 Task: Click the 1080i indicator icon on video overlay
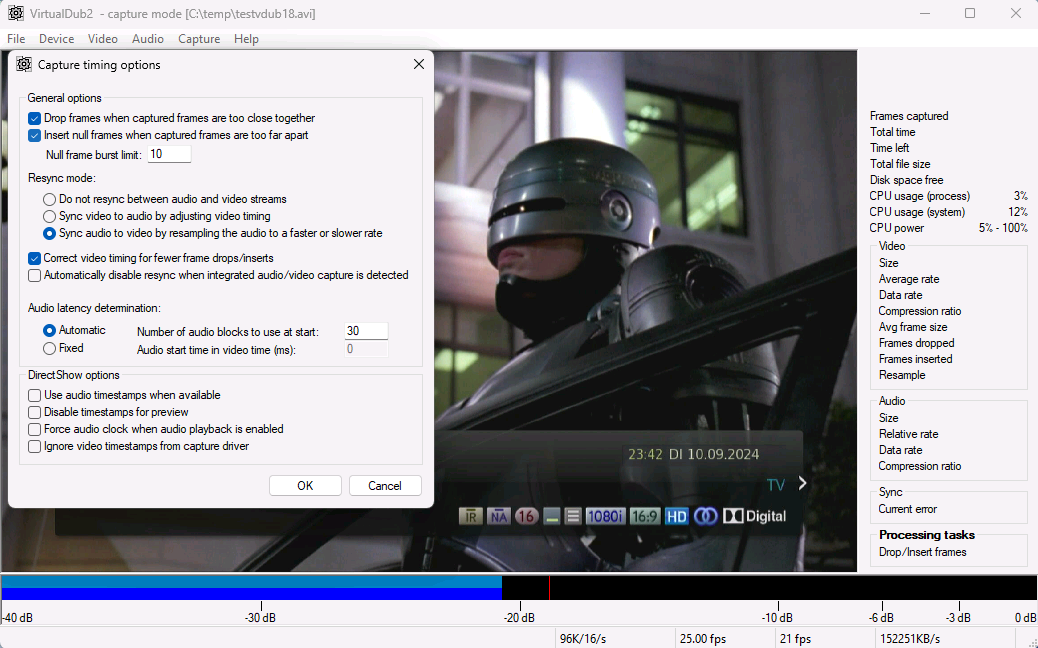[604, 516]
